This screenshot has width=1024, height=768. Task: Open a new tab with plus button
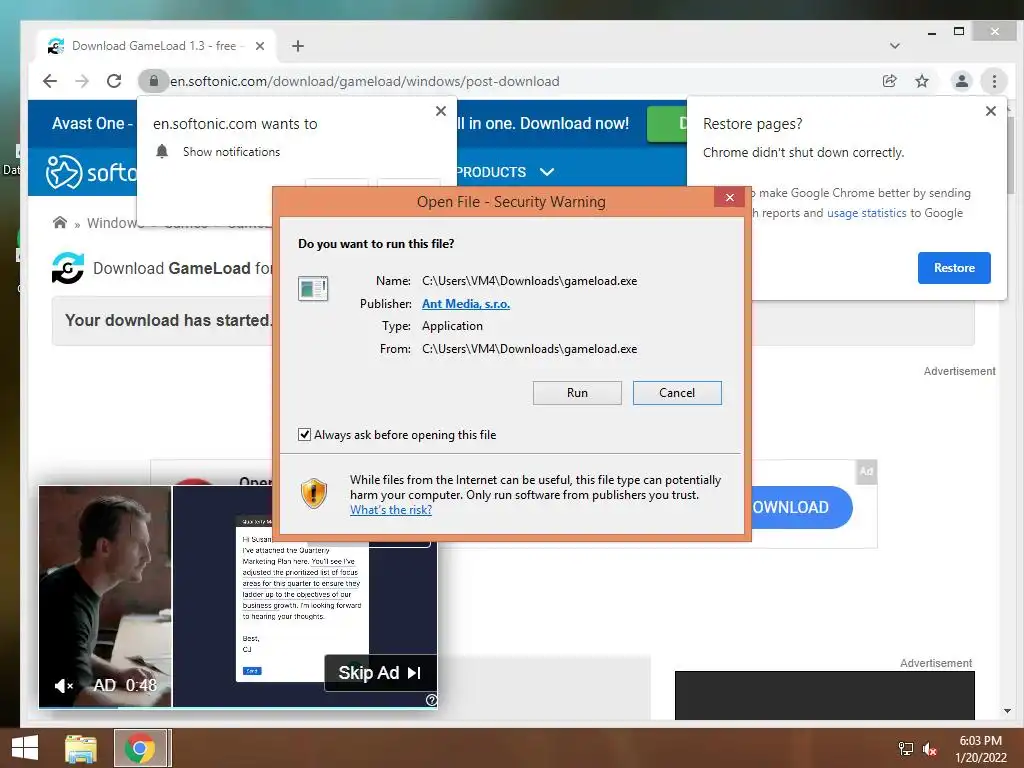click(298, 46)
